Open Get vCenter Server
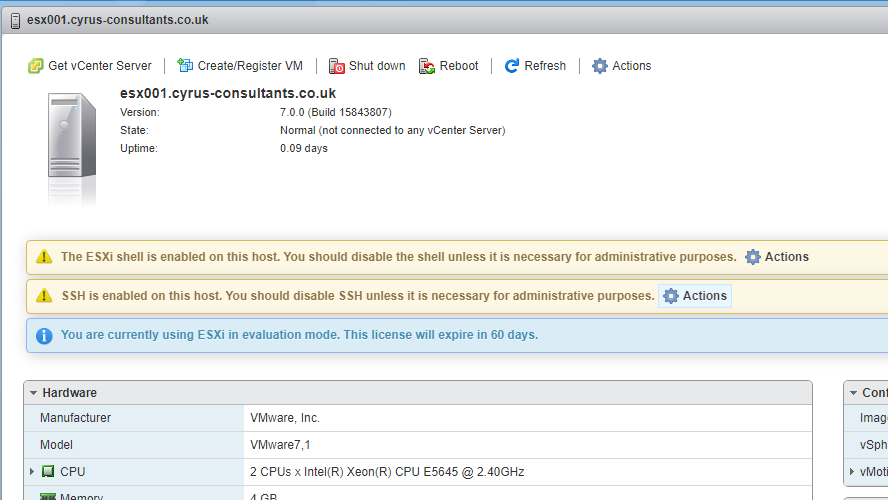Screen dimensions: 888x500 [90, 66]
